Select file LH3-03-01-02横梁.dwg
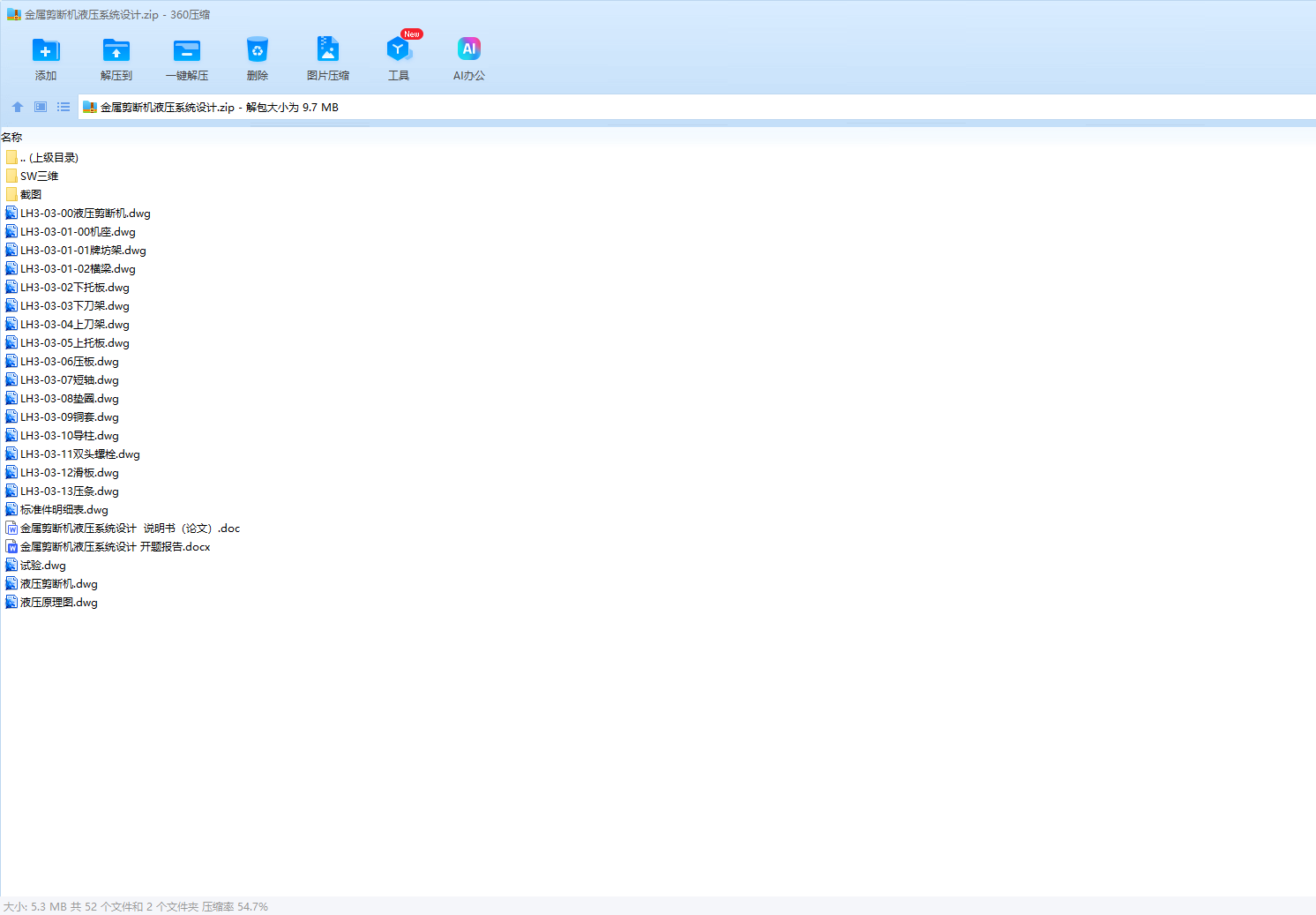 pyautogui.click(x=78, y=269)
